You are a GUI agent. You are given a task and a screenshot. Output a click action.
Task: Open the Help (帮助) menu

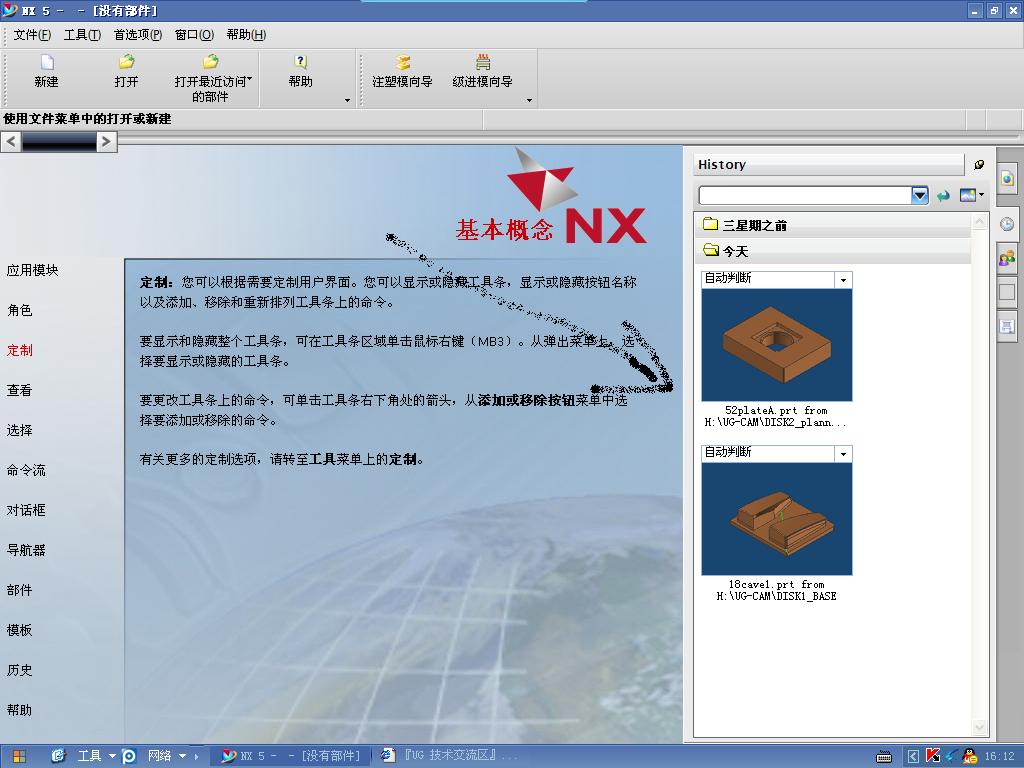click(246, 35)
